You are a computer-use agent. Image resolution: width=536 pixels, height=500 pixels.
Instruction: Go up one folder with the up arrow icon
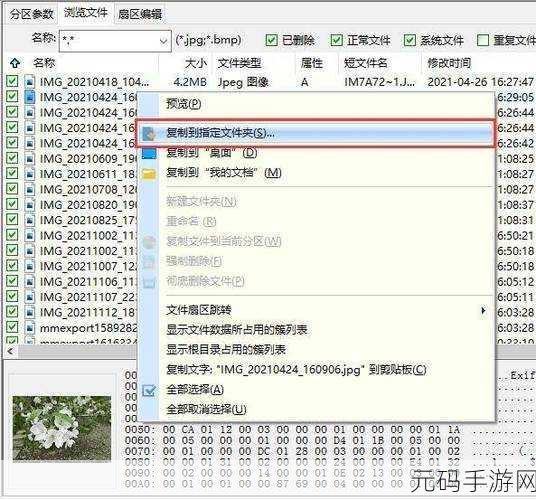(x=15, y=63)
